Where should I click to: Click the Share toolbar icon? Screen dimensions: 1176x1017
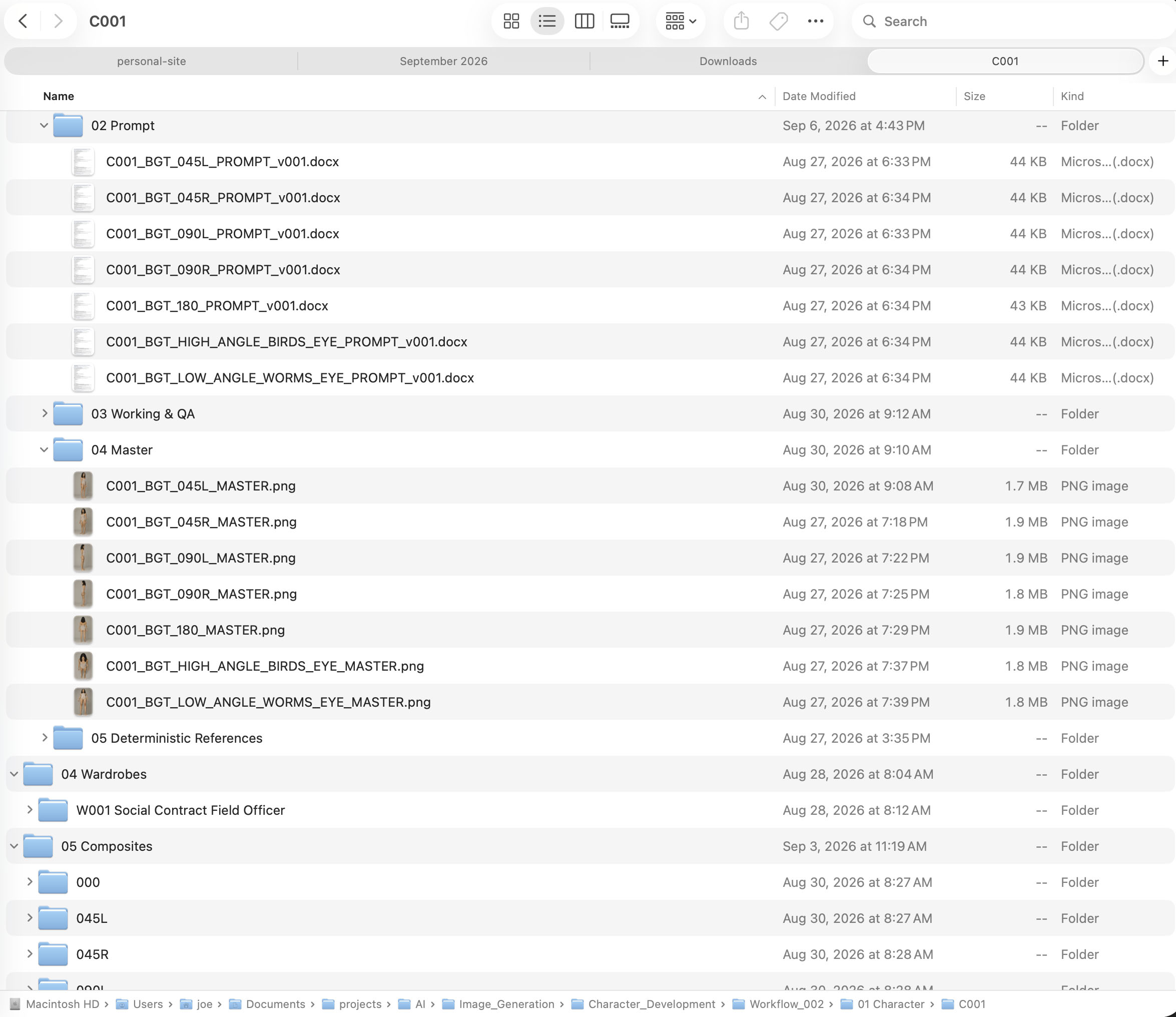(741, 21)
